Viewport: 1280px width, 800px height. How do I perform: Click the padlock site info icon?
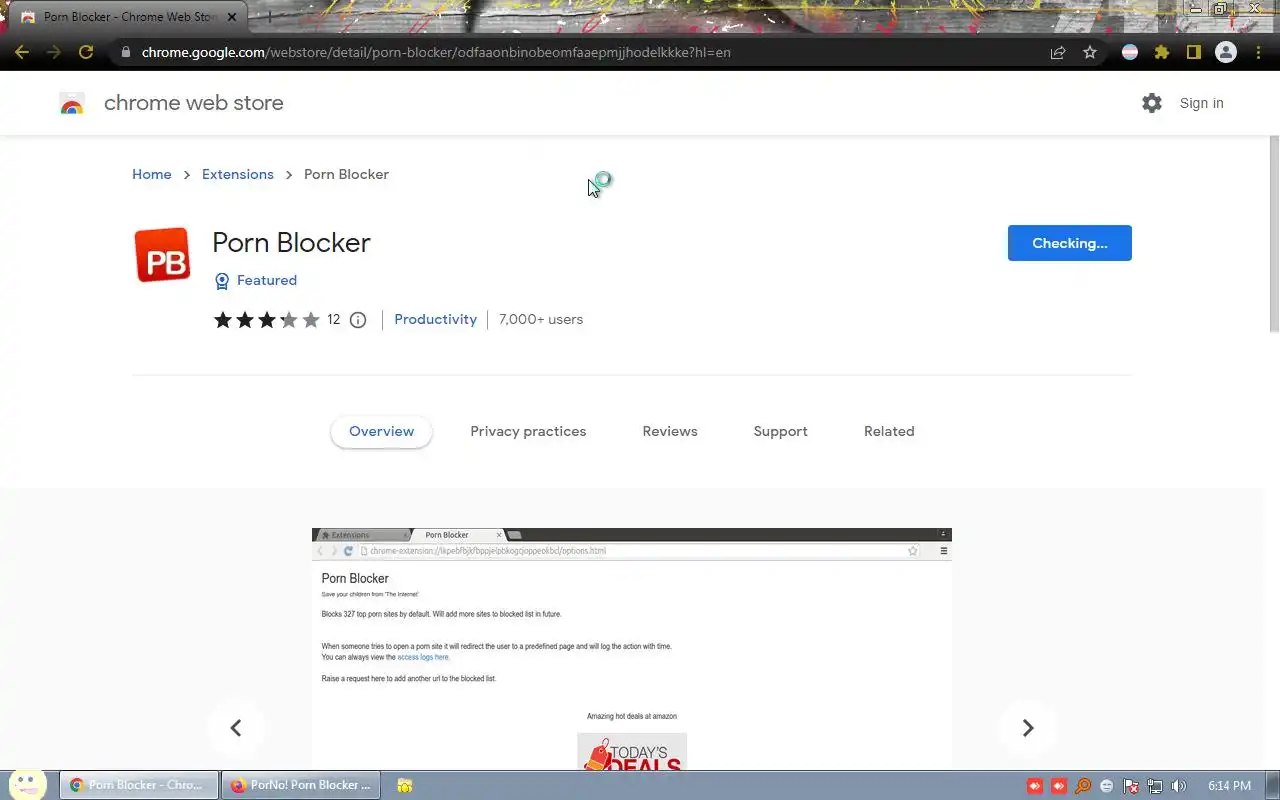[x=126, y=52]
